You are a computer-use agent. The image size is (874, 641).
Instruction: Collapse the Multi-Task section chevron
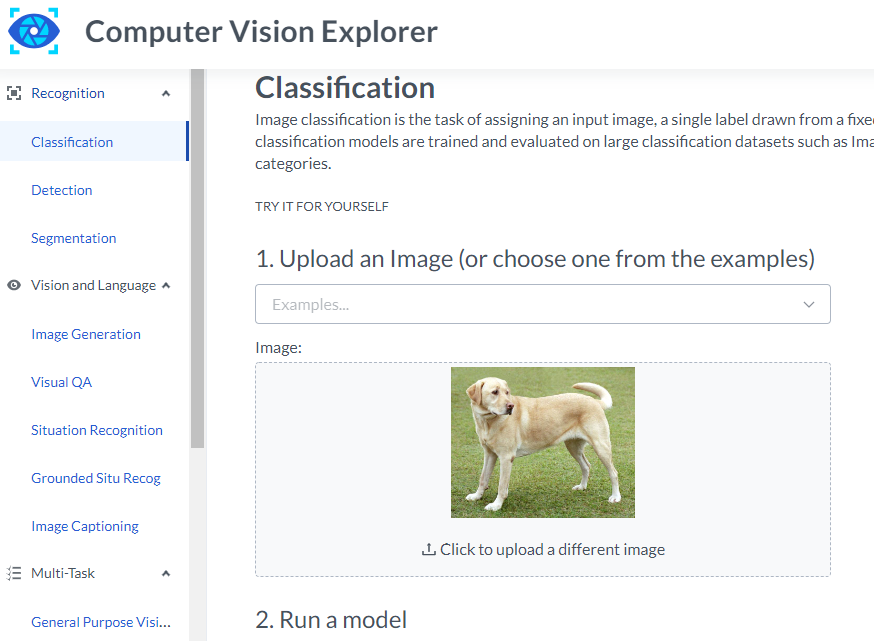click(x=166, y=574)
